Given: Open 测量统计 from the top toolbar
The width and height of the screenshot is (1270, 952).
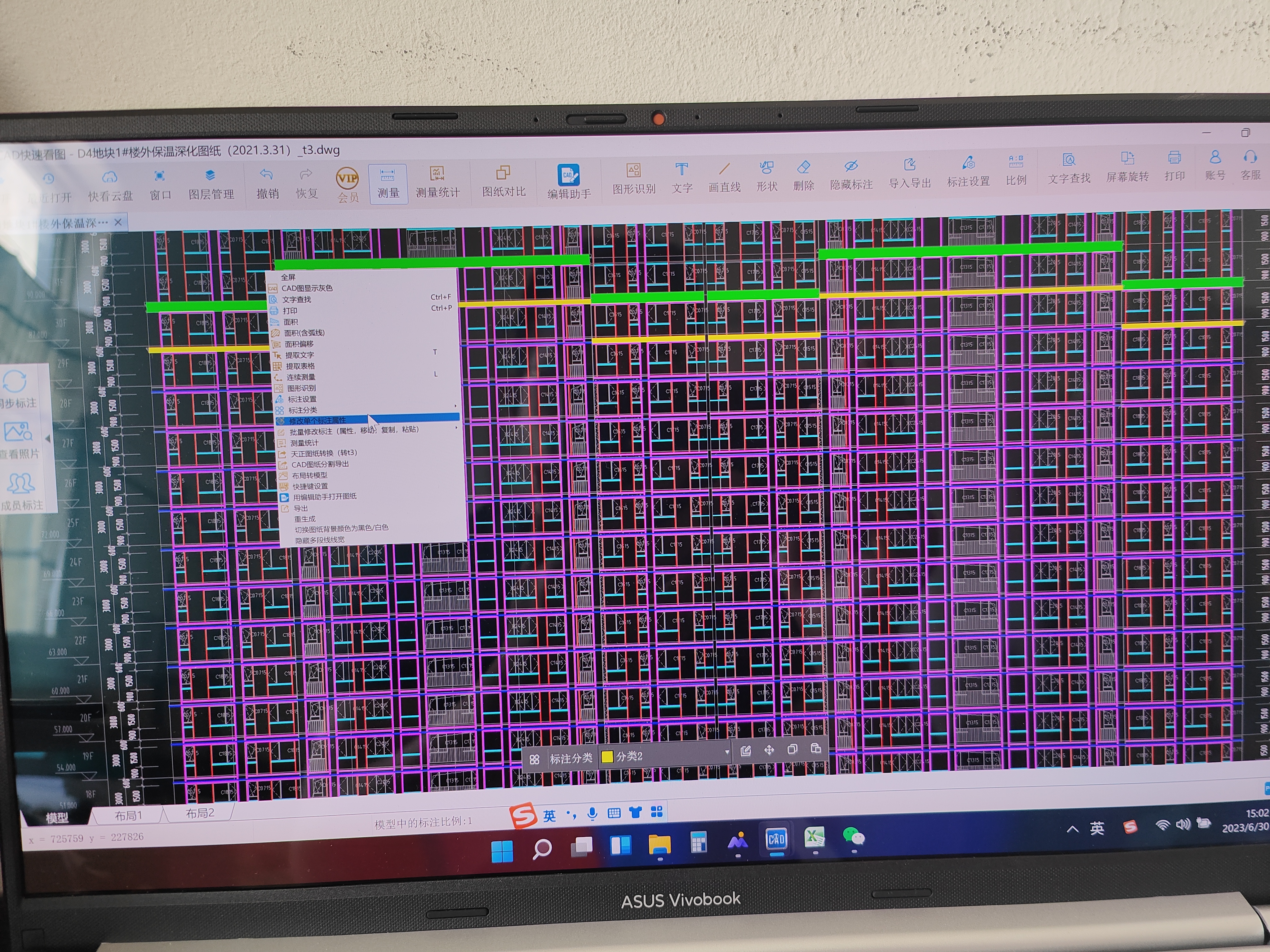Looking at the screenshot, I should (437, 183).
